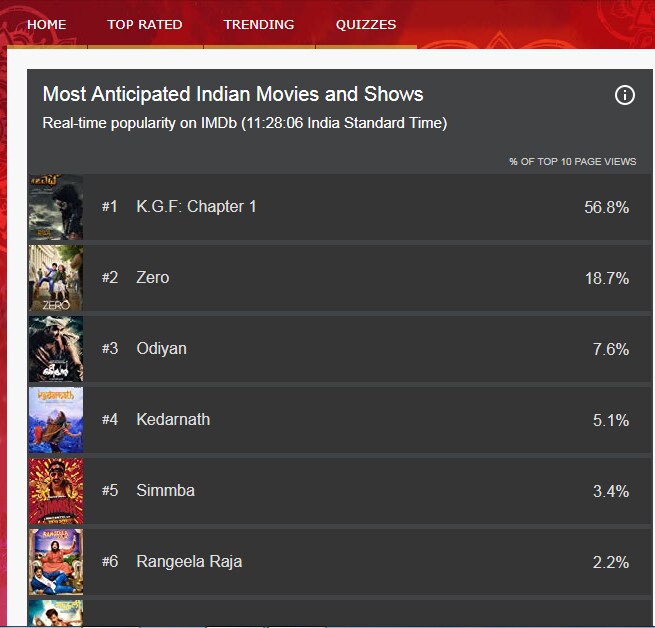
Task: Open the K.G.F: Chapter 1 title link
Action: pos(196,206)
